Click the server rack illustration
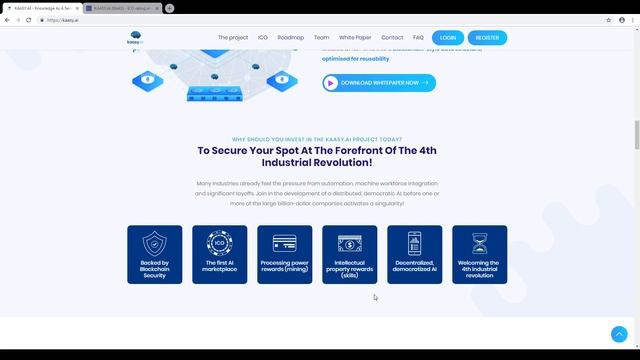The height and width of the screenshot is (360, 640). (215, 93)
